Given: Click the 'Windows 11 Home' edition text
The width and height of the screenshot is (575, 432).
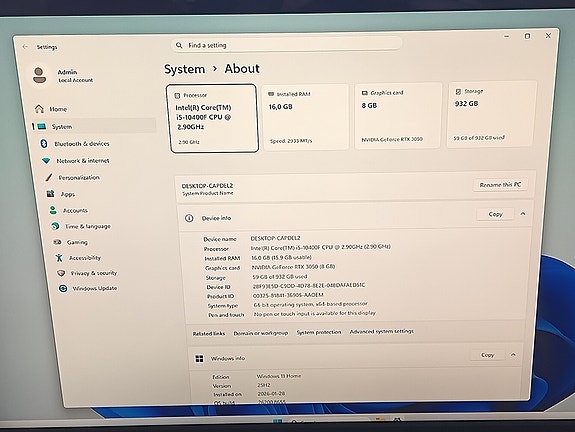Looking at the screenshot, I should click(279, 376).
